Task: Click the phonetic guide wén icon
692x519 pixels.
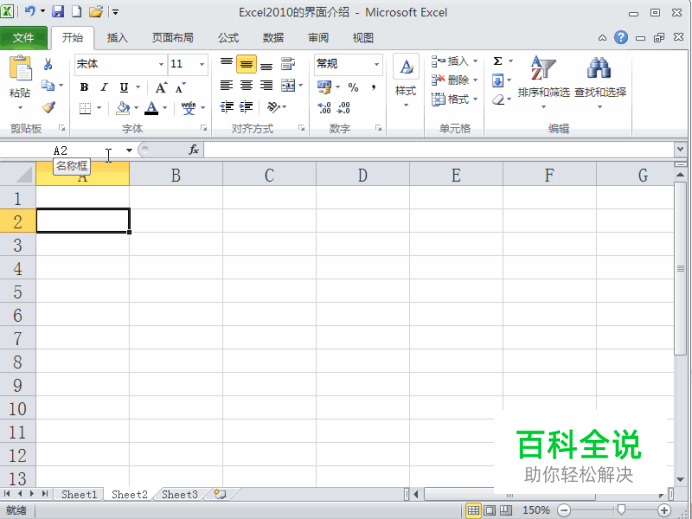Action: [188, 108]
